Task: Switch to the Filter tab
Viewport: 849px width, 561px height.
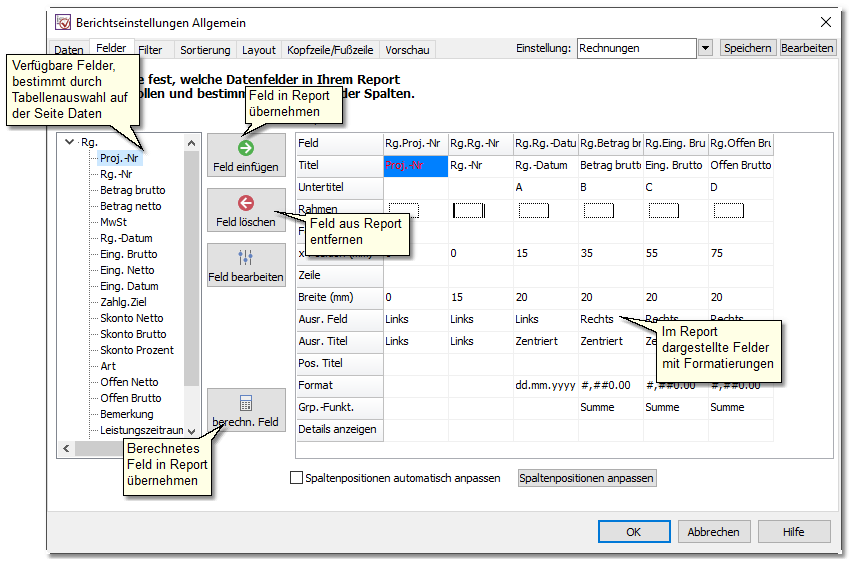Action: click(x=151, y=49)
